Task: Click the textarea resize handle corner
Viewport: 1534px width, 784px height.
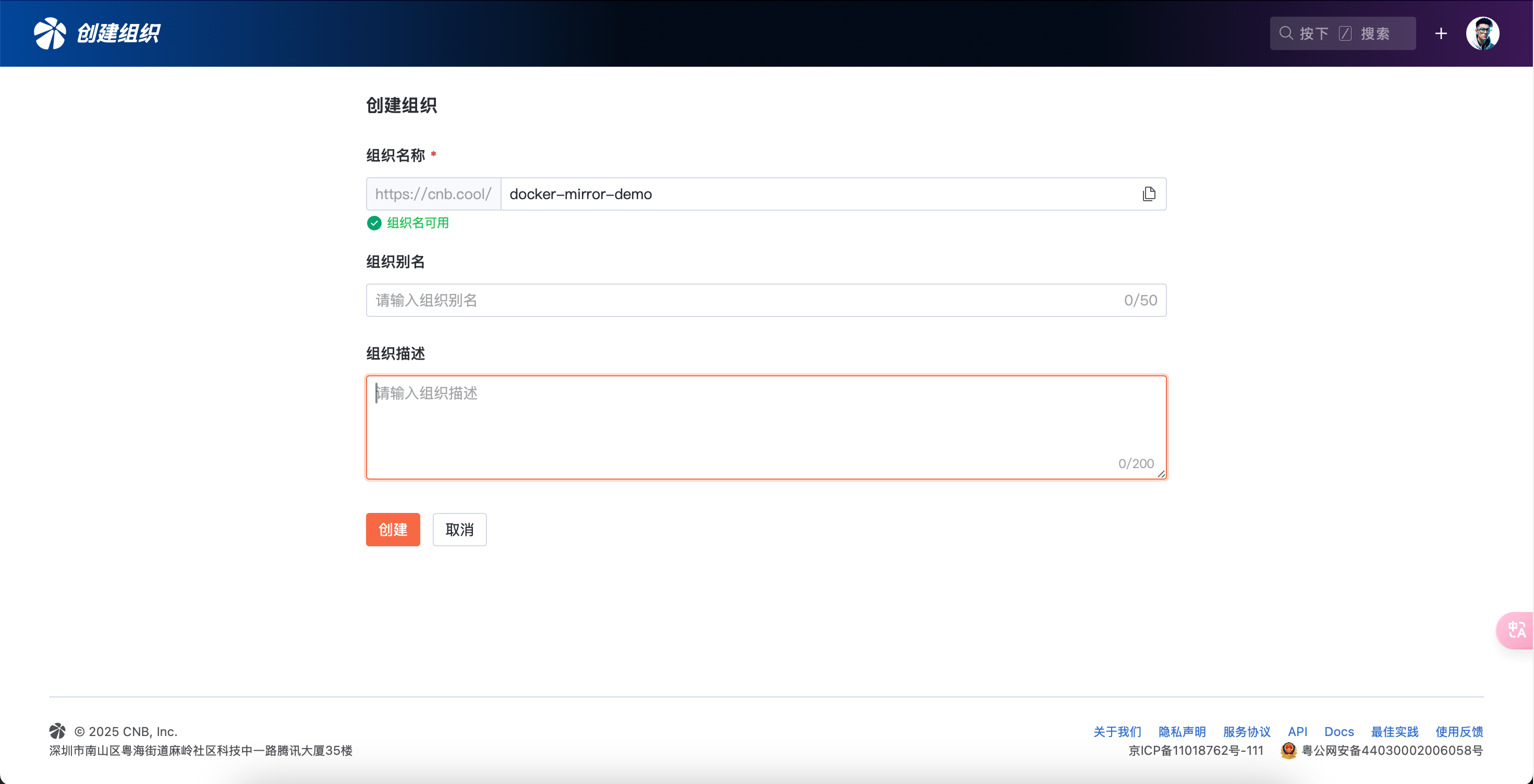Action: click(1161, 474)
